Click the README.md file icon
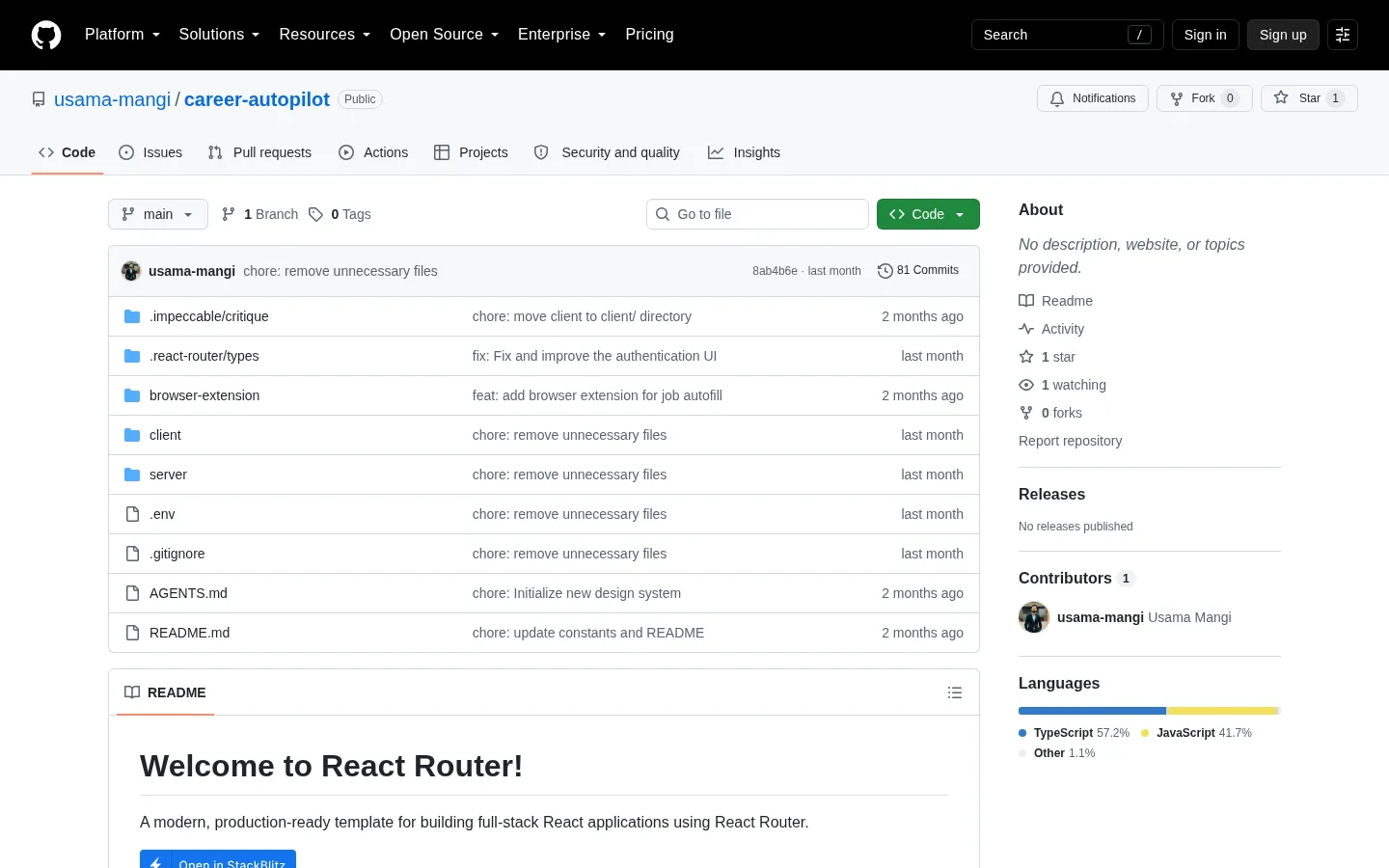 (x=132, y=633)
